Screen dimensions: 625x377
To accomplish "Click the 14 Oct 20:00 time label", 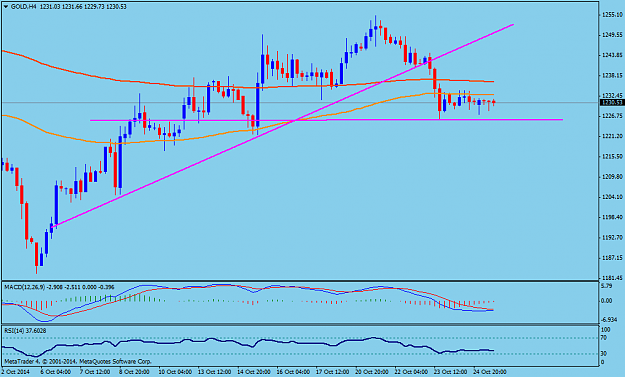I will (x=254, y=372).
